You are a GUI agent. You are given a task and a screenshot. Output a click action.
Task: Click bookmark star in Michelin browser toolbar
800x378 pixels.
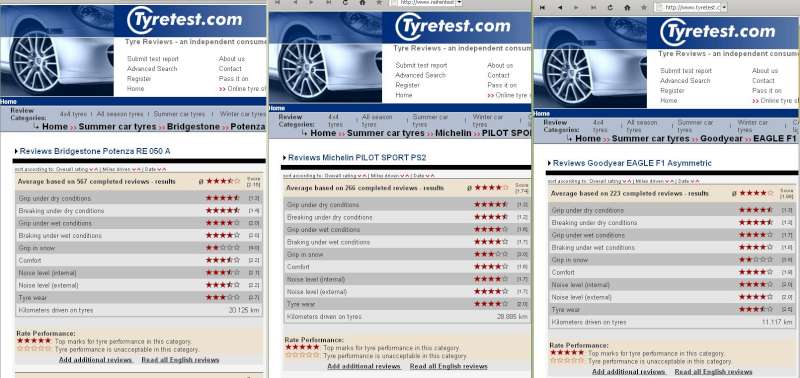[379, 3]
